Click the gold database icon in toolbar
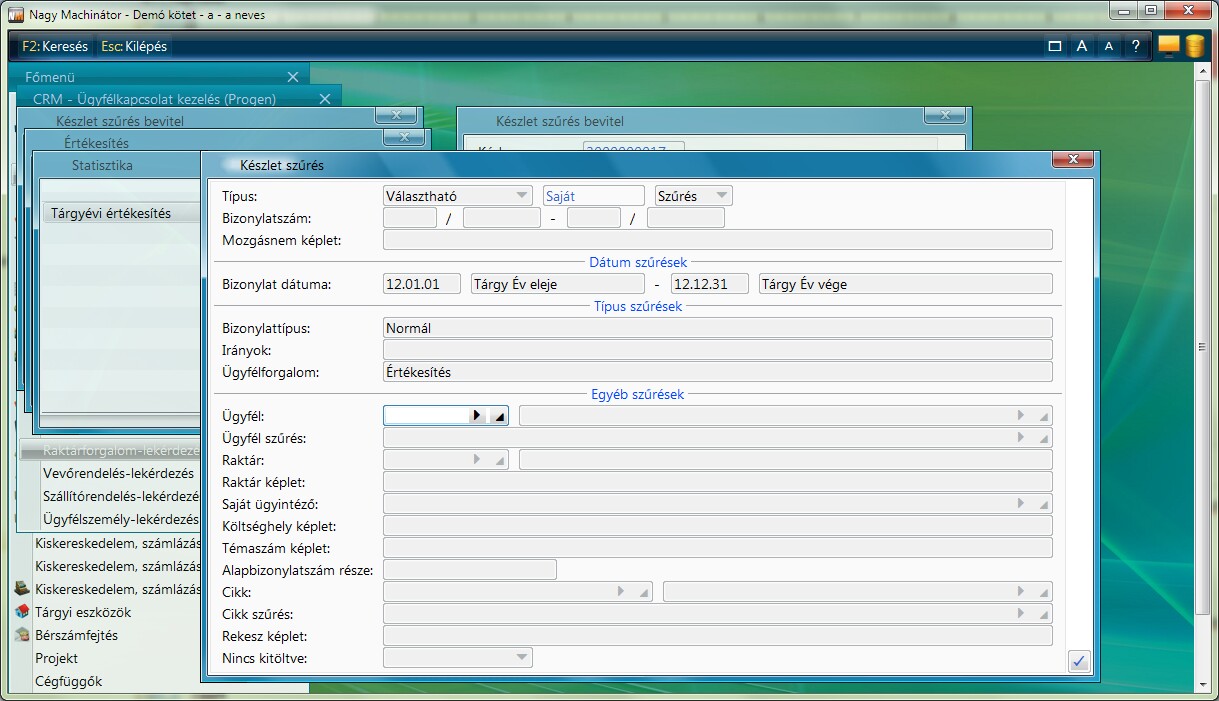The height and width of the screenshot is (701, 1219). (1194, 46)
